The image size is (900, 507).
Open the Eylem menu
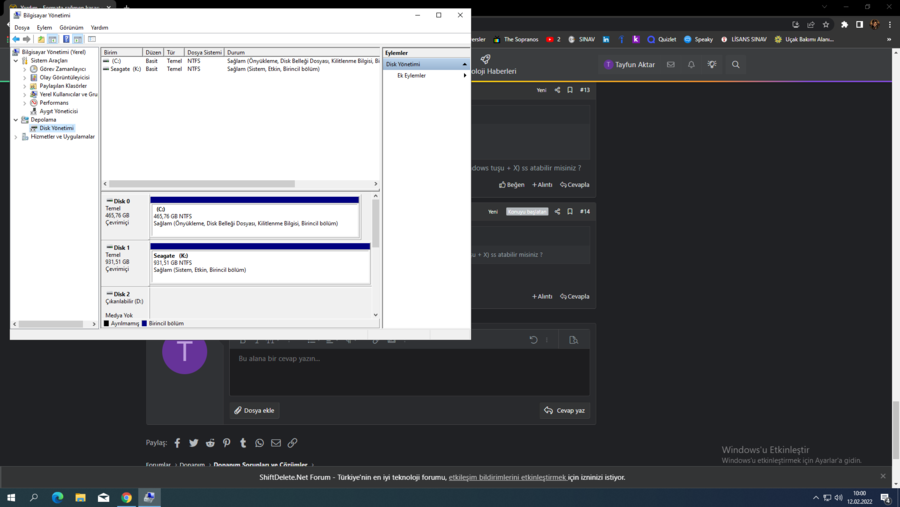click(44, 28)
